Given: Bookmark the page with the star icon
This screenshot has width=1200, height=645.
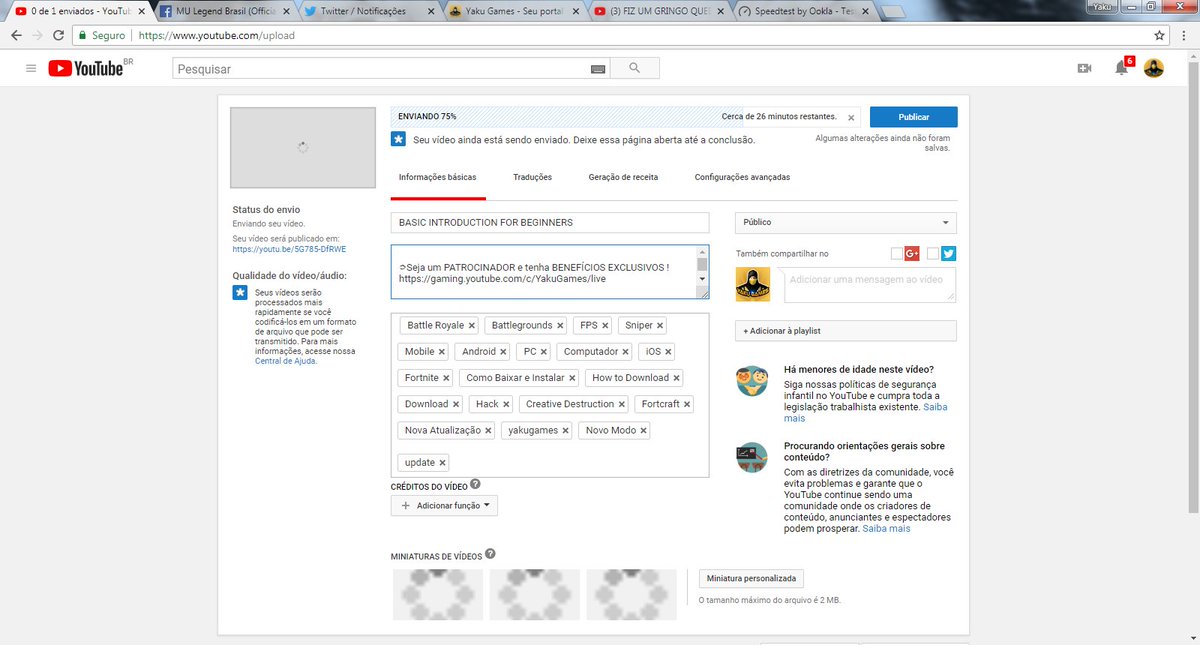Looking at the screenshot, I should point(1159,35).
